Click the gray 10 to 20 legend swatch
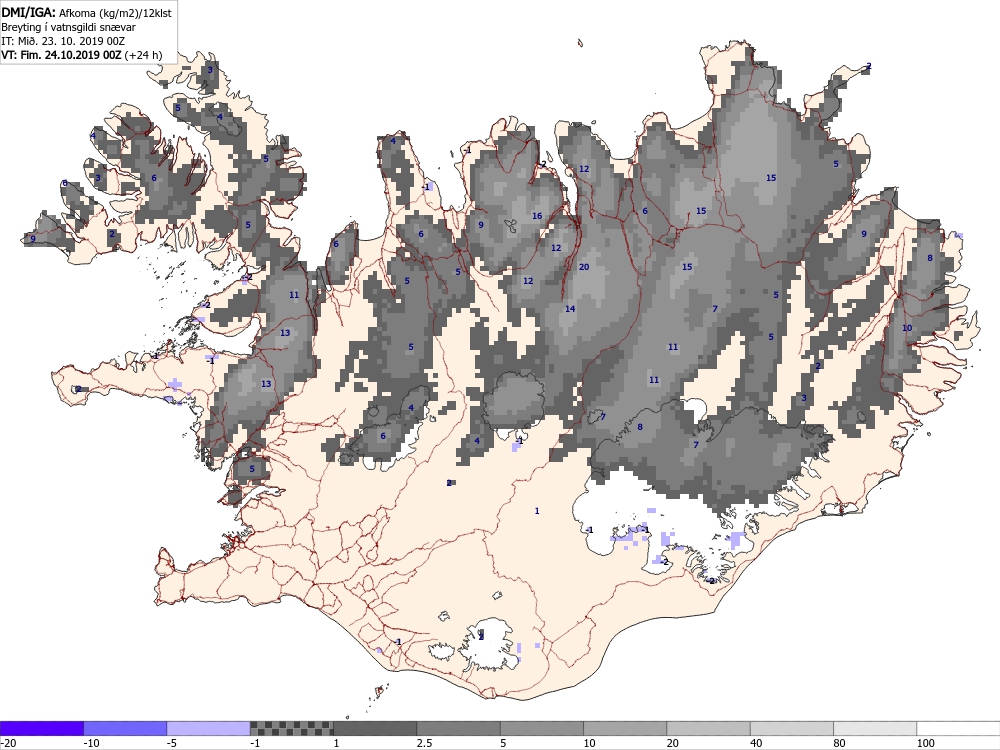Viewport: 1000px width, 750px height. click(x=625, y=728)
